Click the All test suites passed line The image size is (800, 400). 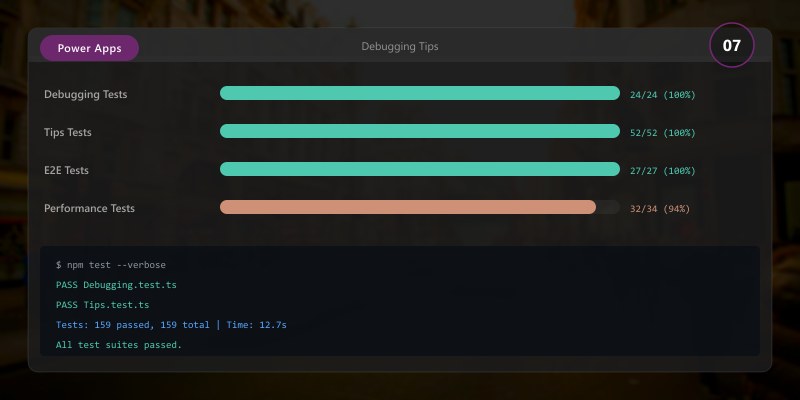(x=119, y=345)
